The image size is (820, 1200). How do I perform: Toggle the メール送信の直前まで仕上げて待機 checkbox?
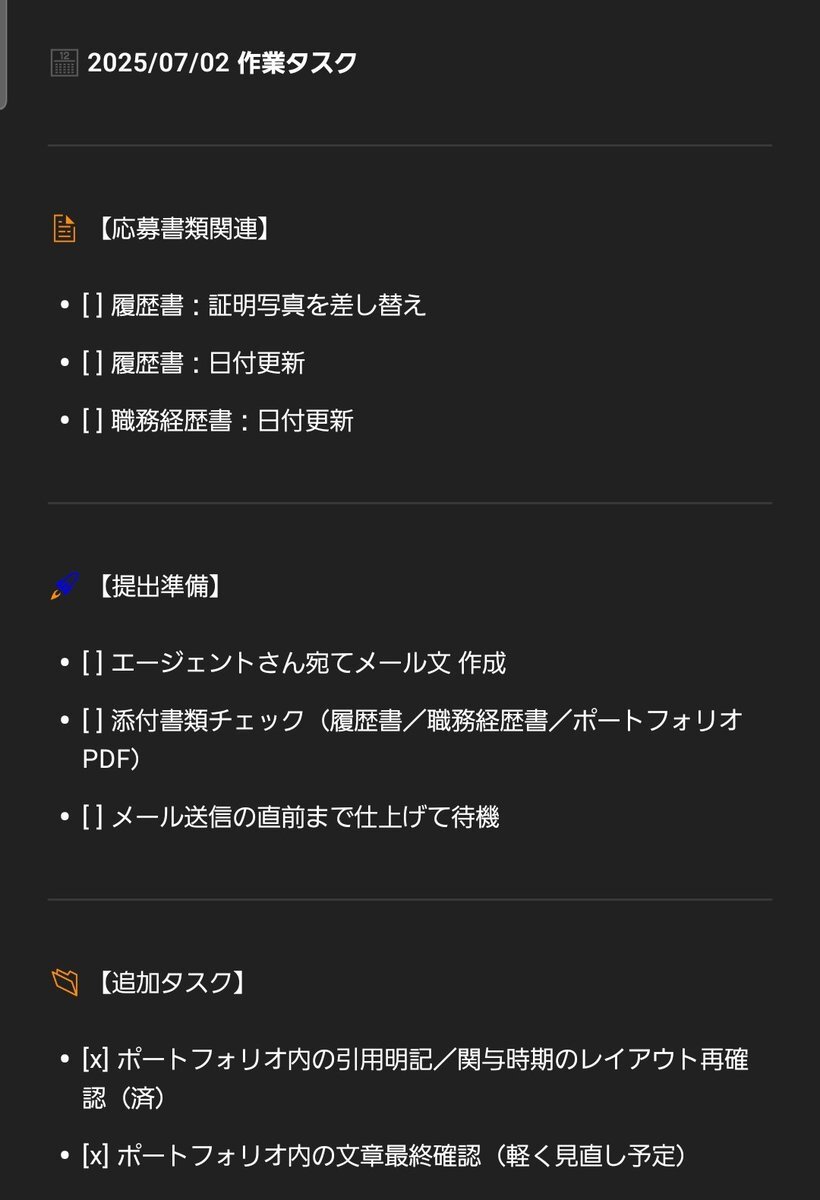[x=92, y=818]
